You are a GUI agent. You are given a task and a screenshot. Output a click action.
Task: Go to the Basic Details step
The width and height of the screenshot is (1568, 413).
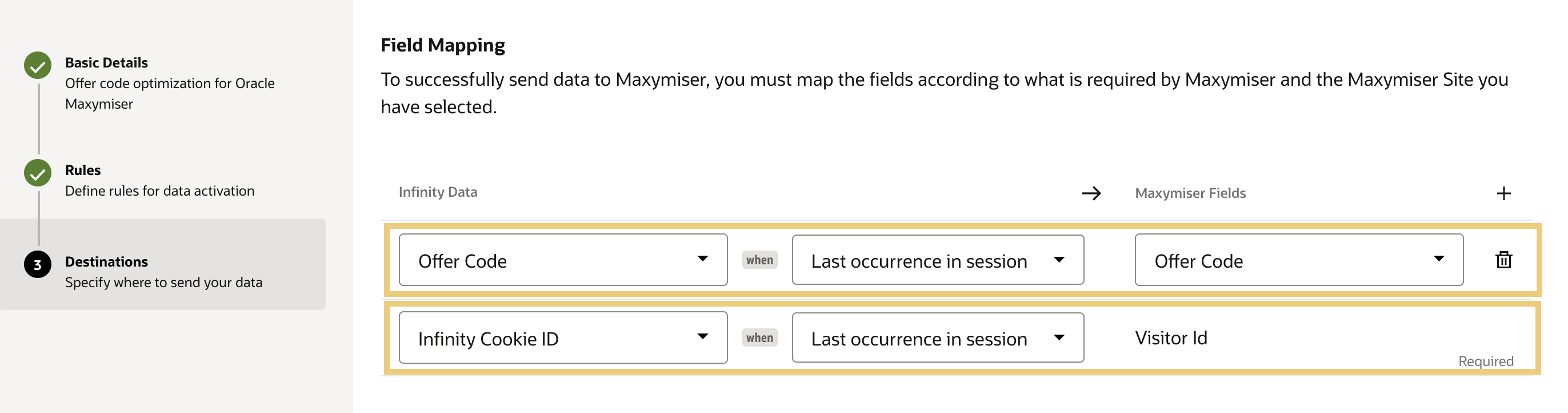click(x=106, y=62)
